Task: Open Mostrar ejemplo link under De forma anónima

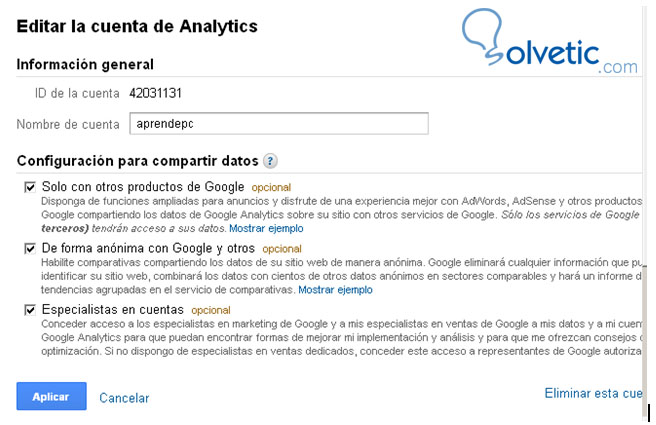Action: pos(335,290)
